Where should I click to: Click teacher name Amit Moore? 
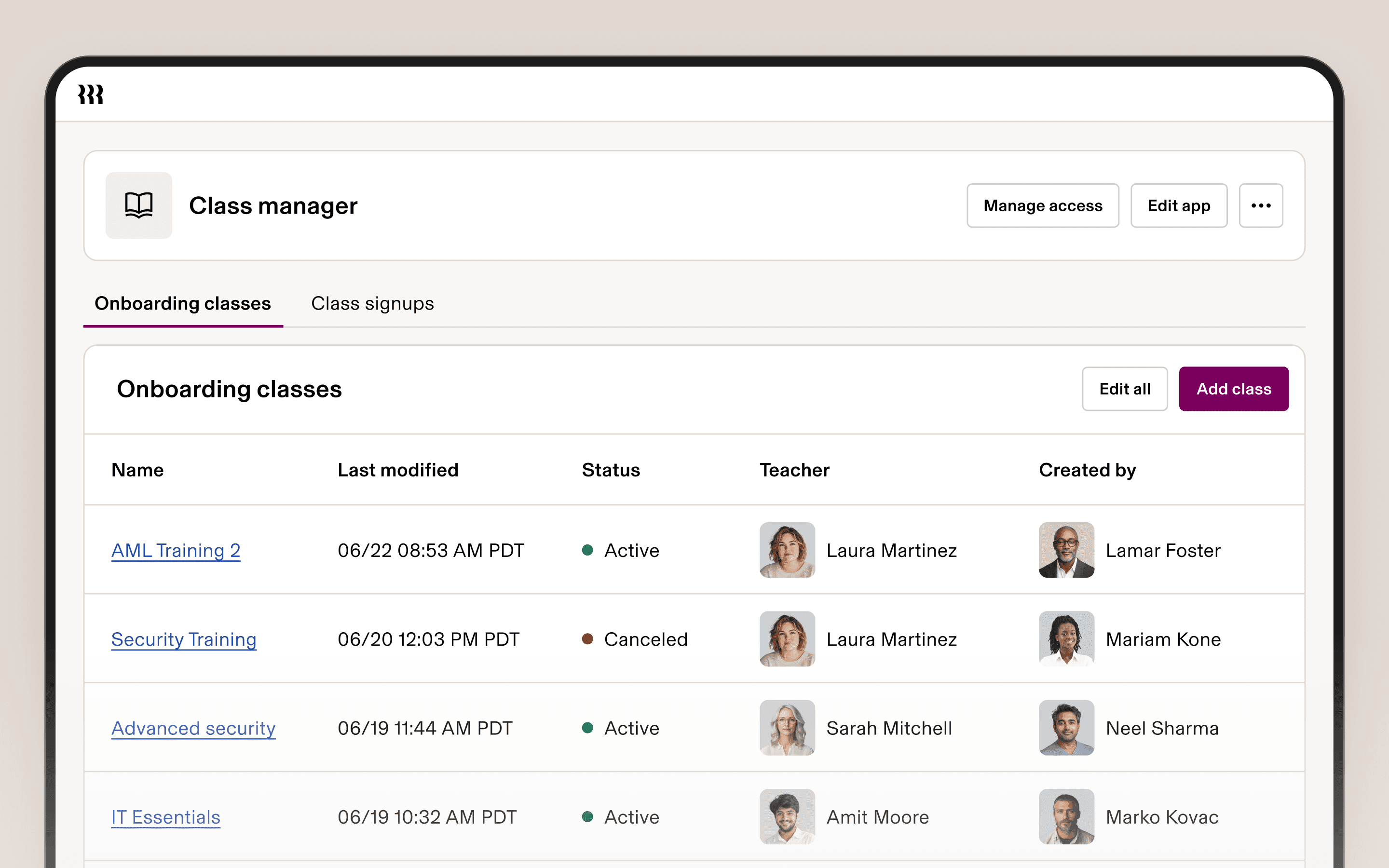pos(878,817)
